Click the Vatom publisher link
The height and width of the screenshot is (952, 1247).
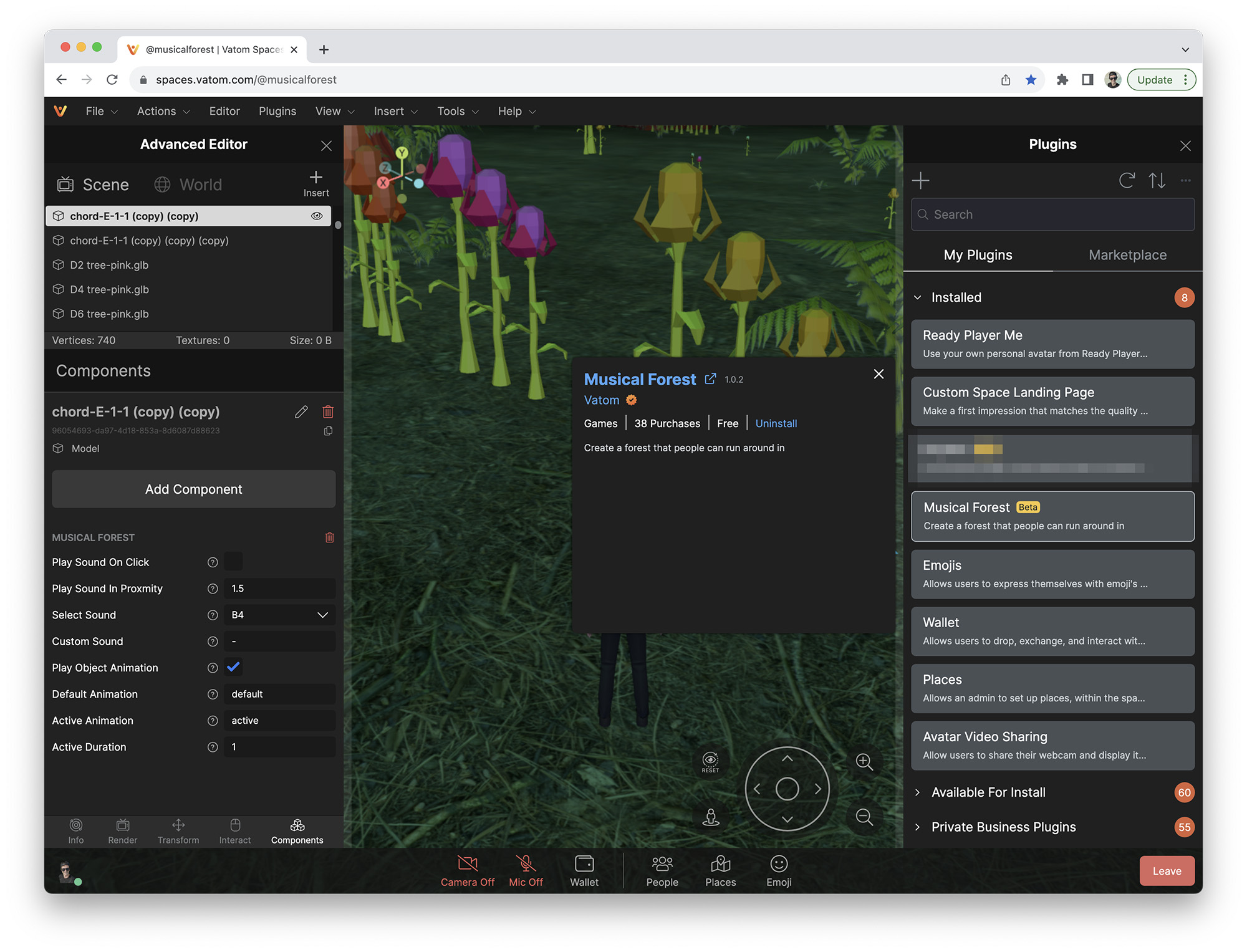click(602, 400)
